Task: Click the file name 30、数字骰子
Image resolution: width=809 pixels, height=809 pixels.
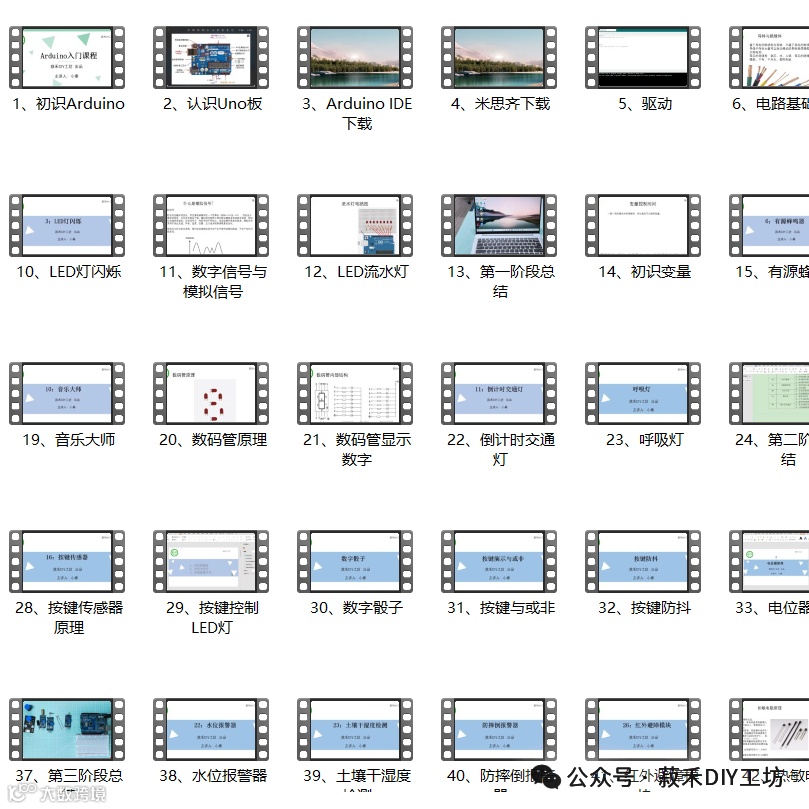Action: click(x=357, y=607)
